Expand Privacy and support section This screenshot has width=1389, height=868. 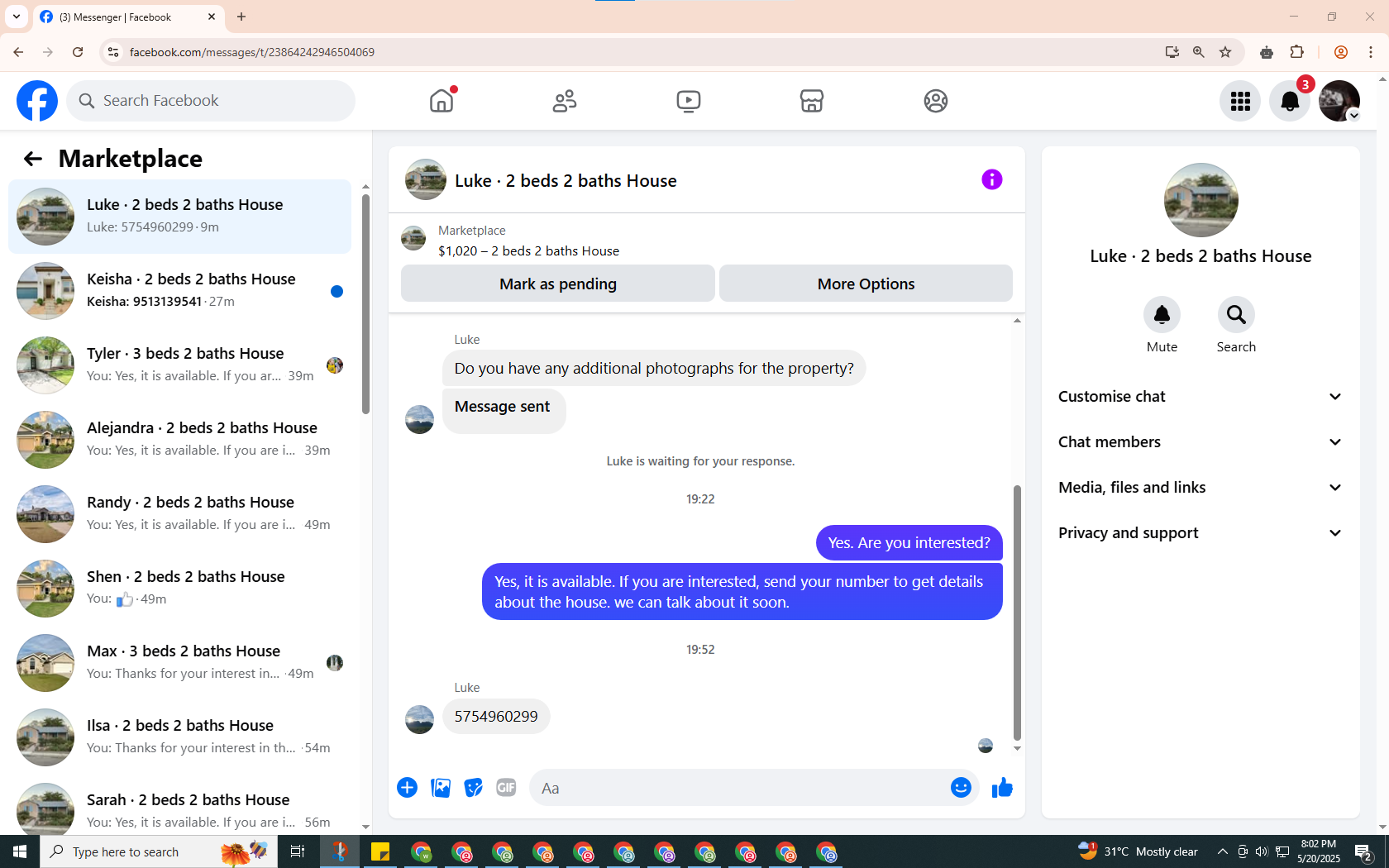(x=1200, y=533)
